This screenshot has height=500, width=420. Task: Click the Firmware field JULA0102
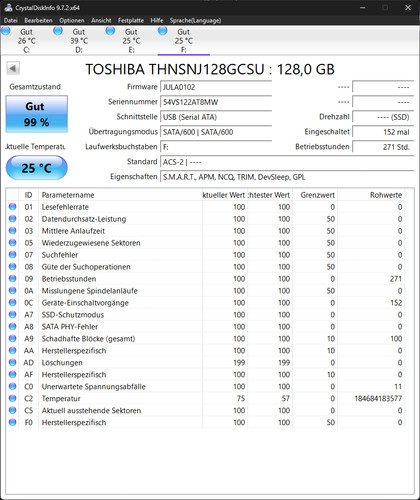[x=216, y=87]
